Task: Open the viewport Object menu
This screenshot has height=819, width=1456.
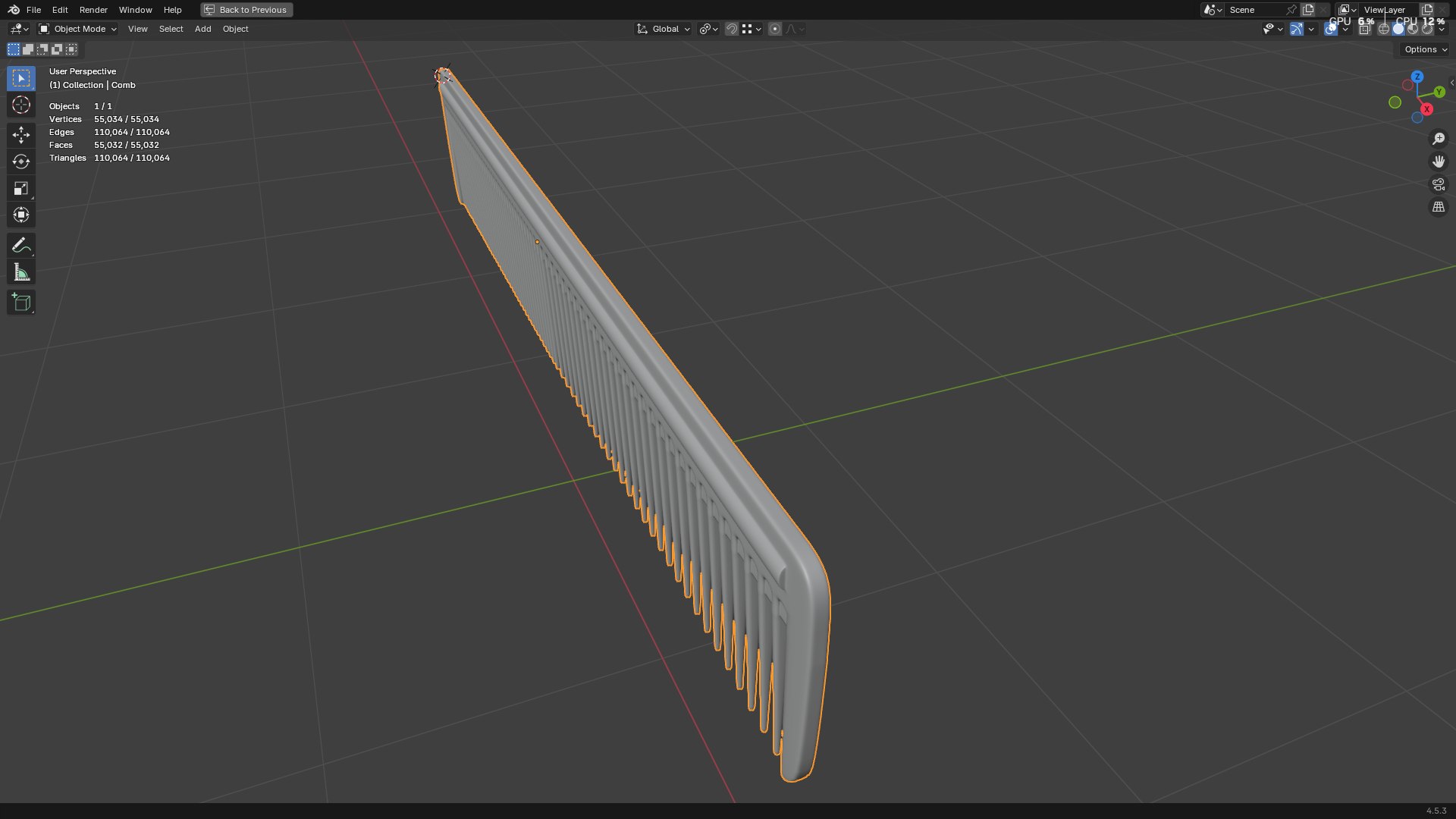Action: 235,29
